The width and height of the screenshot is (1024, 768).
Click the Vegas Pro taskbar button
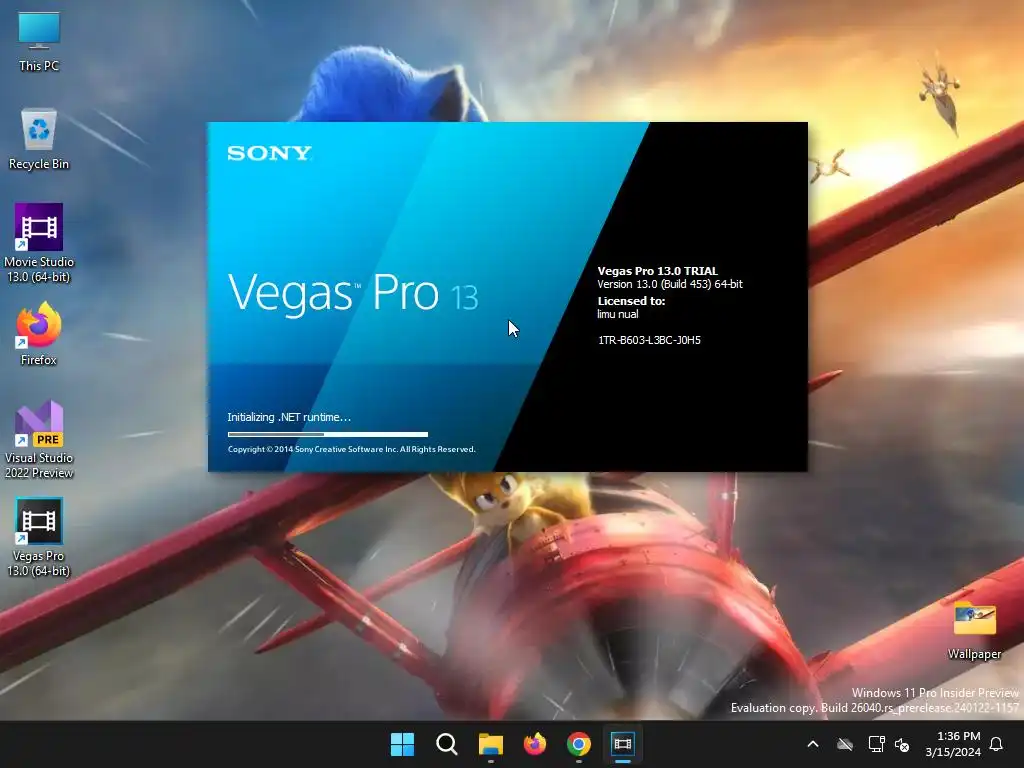(623, 744)
